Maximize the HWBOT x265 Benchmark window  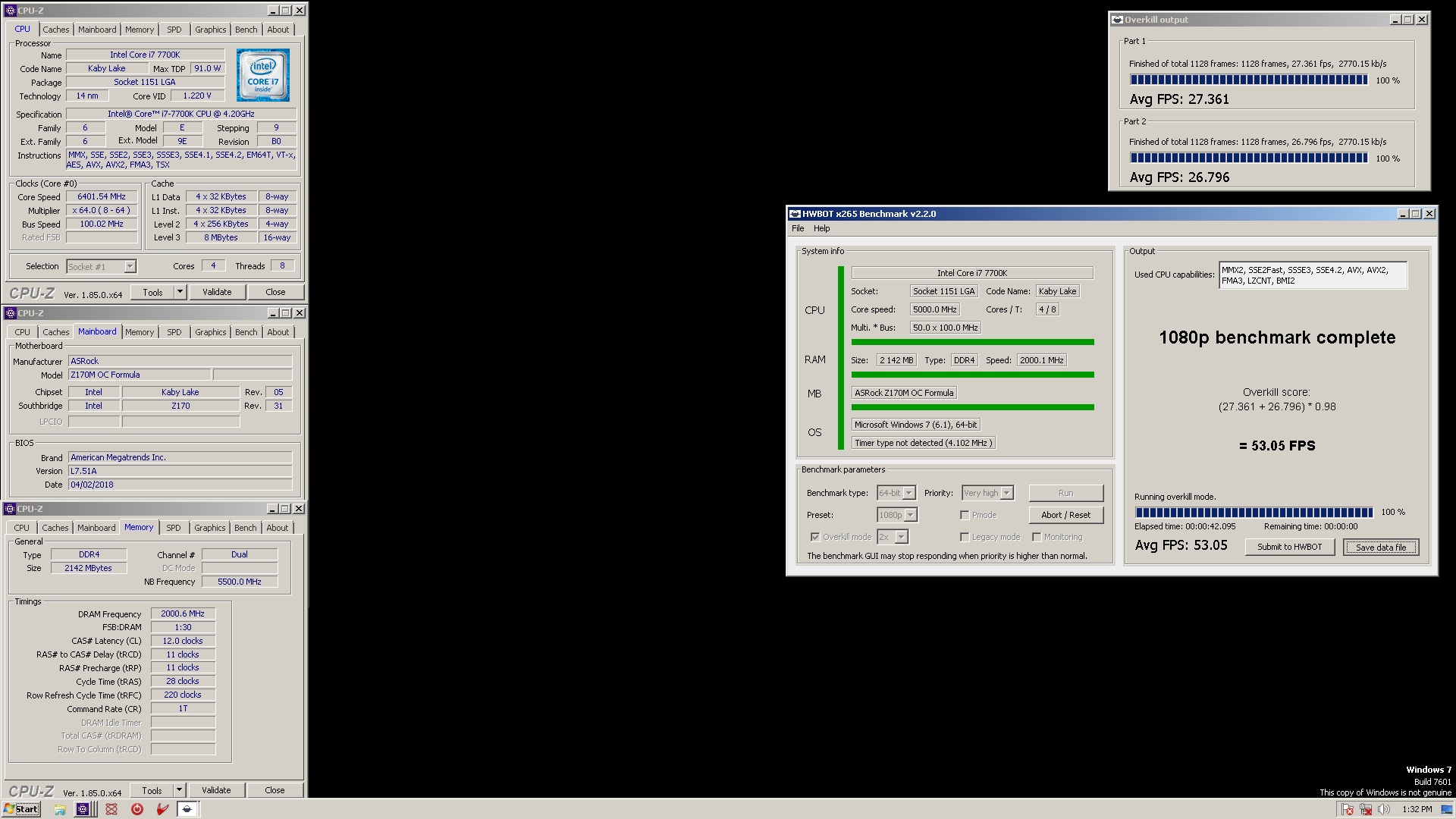pos(1416,214)
